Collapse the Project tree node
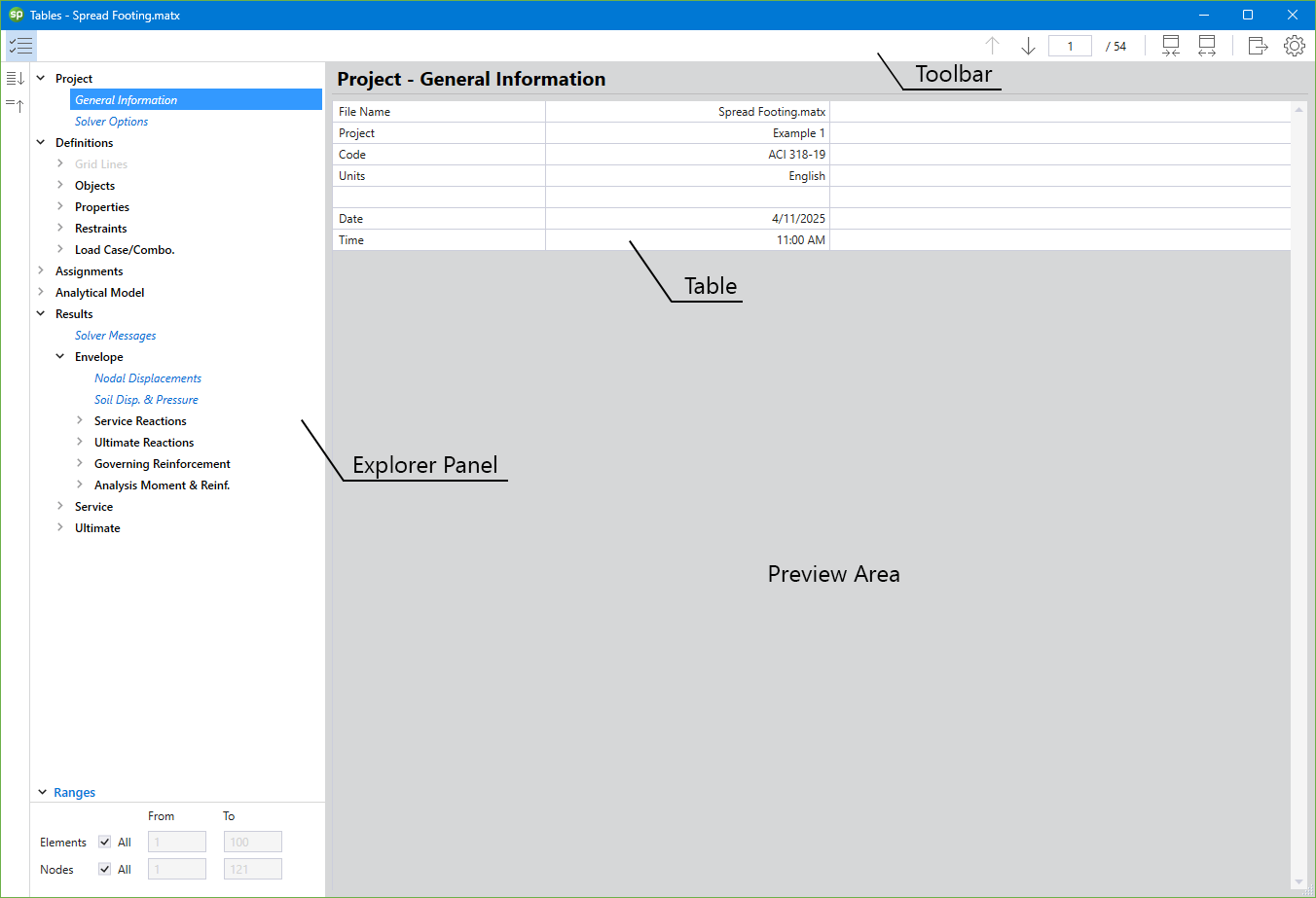Image resolution: width=1316 pixels, height=898 pixels. (40, 77)
